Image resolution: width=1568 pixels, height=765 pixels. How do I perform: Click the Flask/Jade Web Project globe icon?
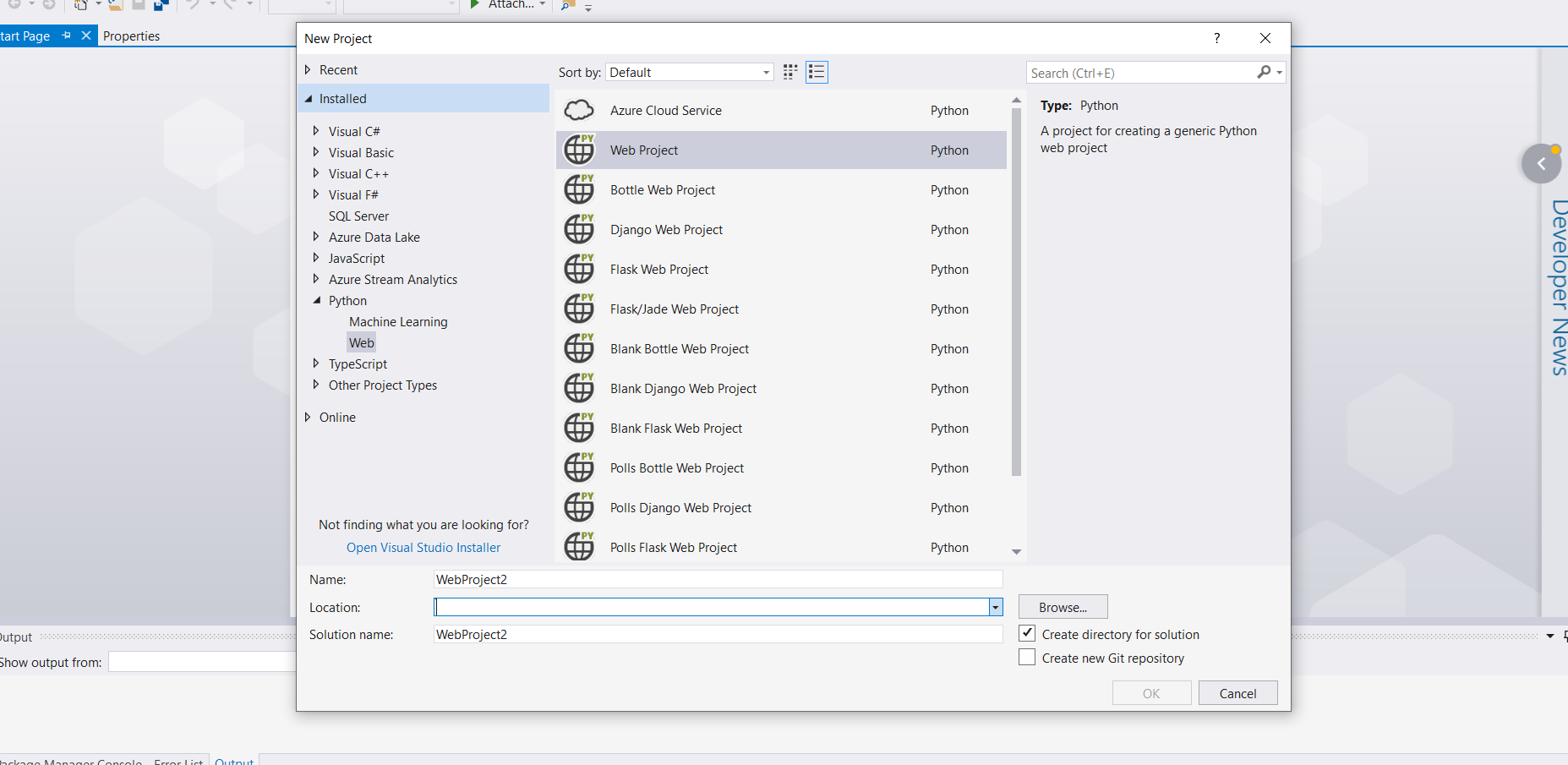tap(579, 309)
